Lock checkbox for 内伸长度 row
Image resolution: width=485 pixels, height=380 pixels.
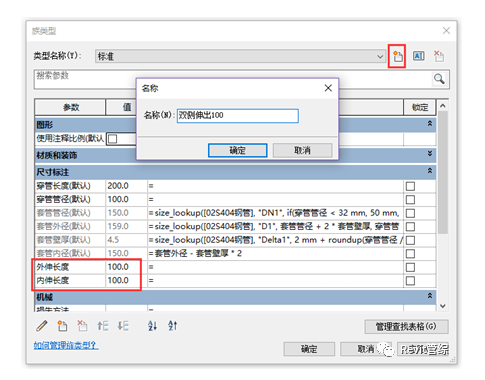tap(410, 281)
